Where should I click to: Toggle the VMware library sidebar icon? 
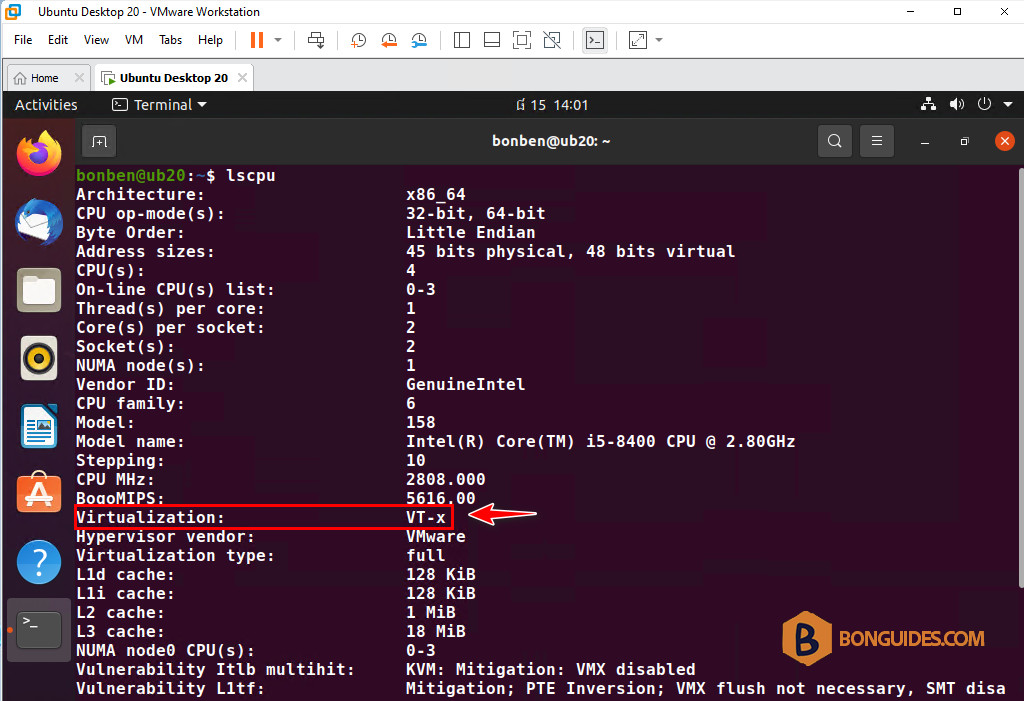462,40
